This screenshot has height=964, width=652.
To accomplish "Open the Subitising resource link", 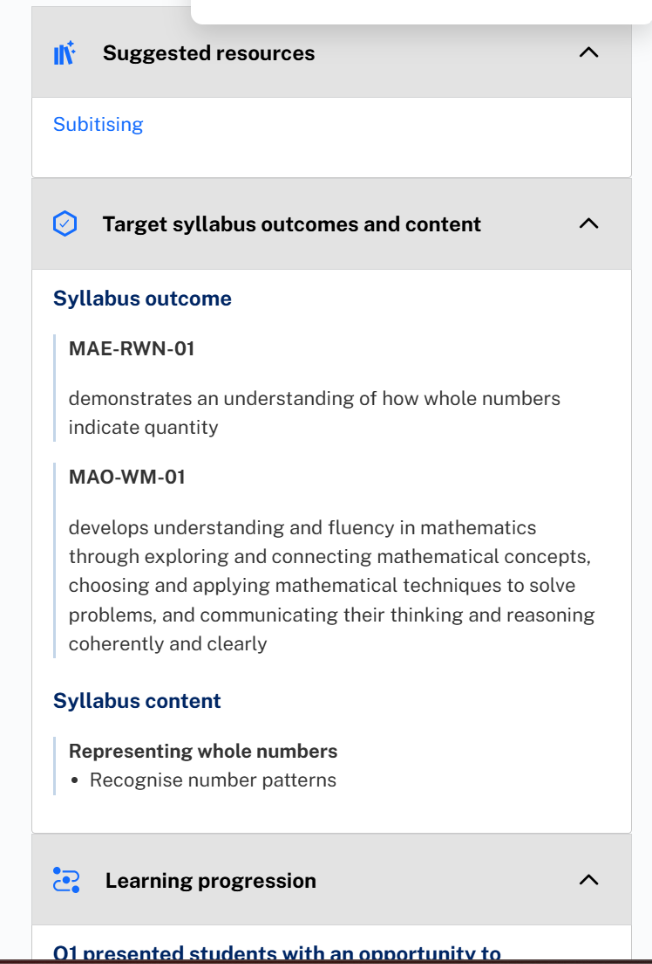I will click(x=98, y=124).
